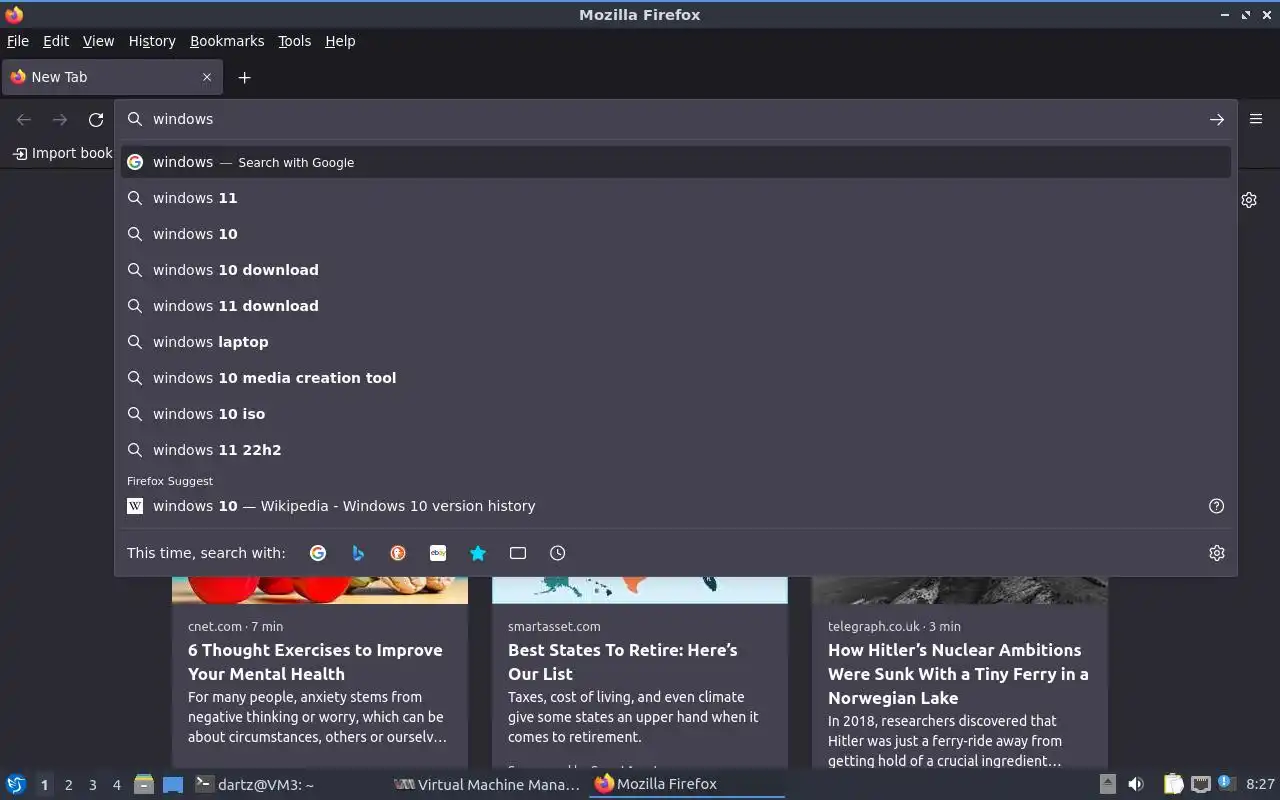The width and height of the screenshot is (1280, 800).
Task: Choose the 'windows 10 iso' suggestion
Action: pyautogui.click(x=676, y=414)
